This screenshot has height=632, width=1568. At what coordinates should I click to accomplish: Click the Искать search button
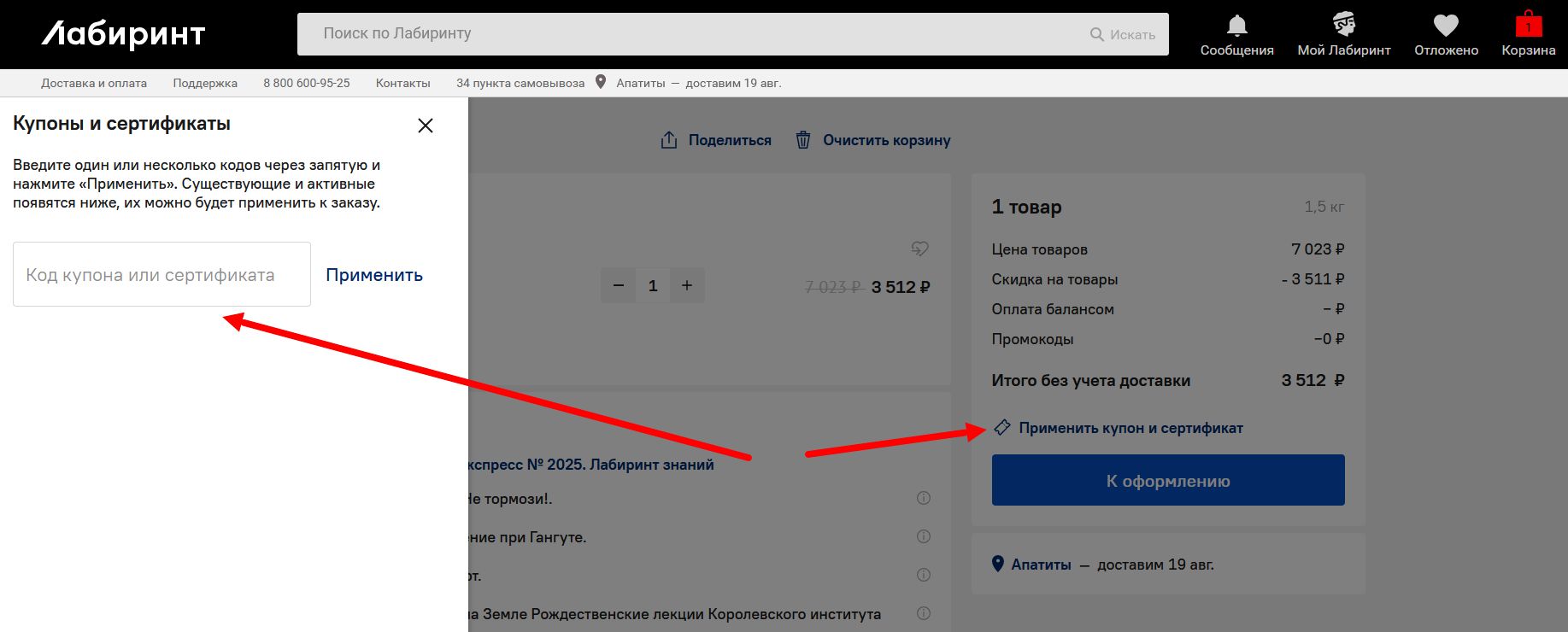point(1123,34)
